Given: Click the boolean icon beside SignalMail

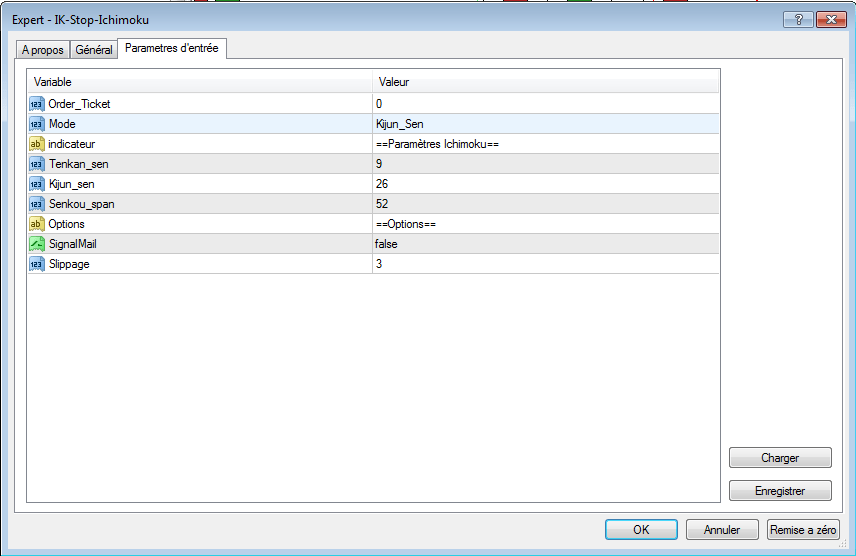Looking at the screenshot, I should point(37,244).
